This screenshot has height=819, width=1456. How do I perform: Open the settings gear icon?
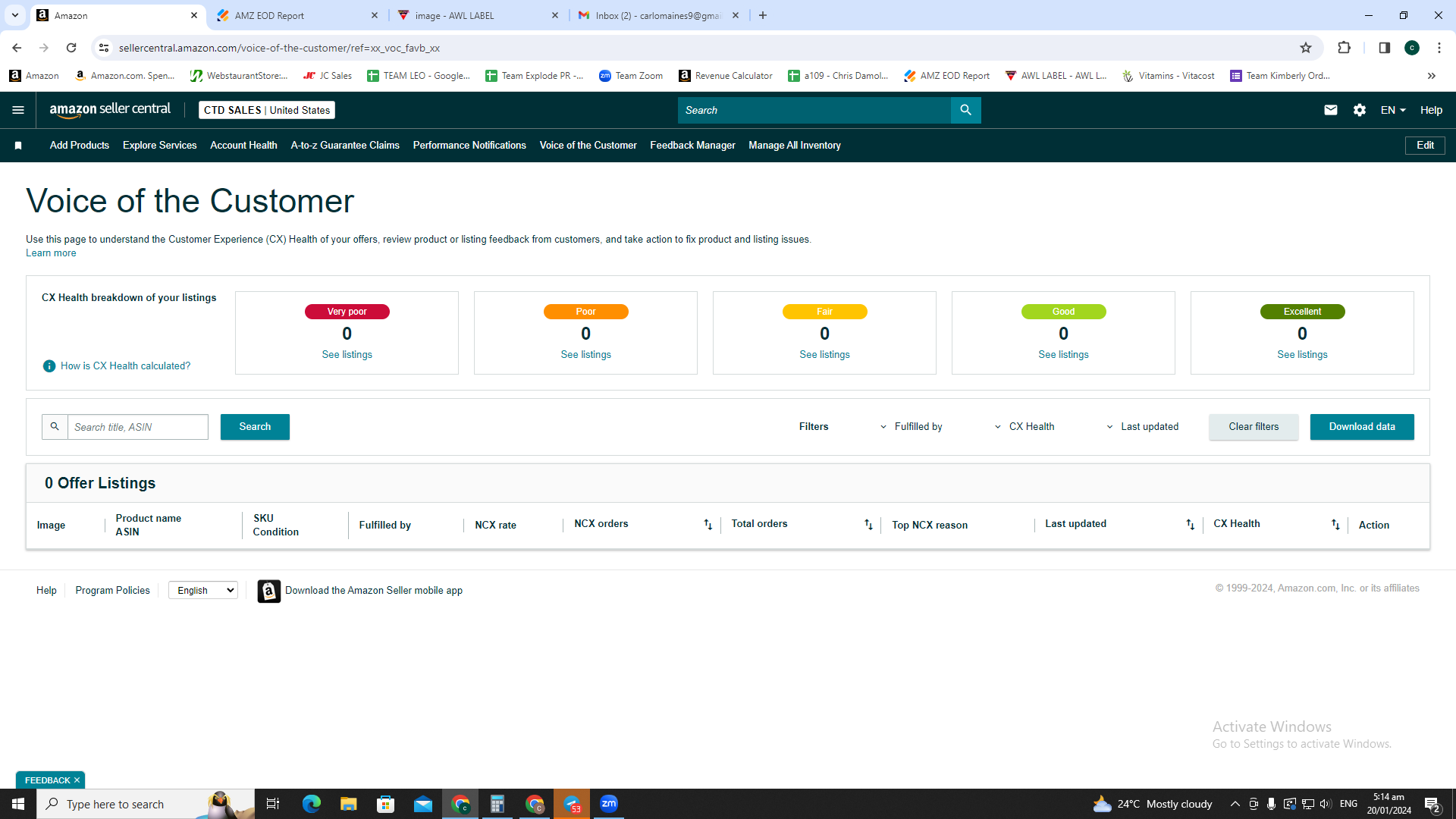[1360, 110]
